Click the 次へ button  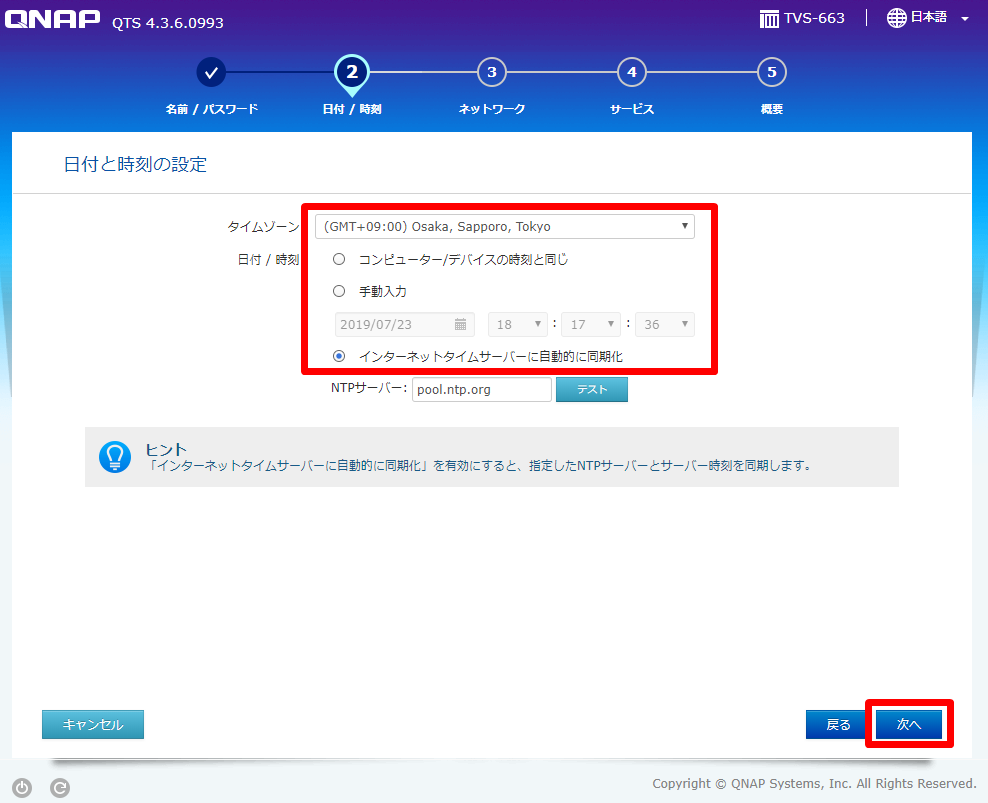tap(909, 725)
